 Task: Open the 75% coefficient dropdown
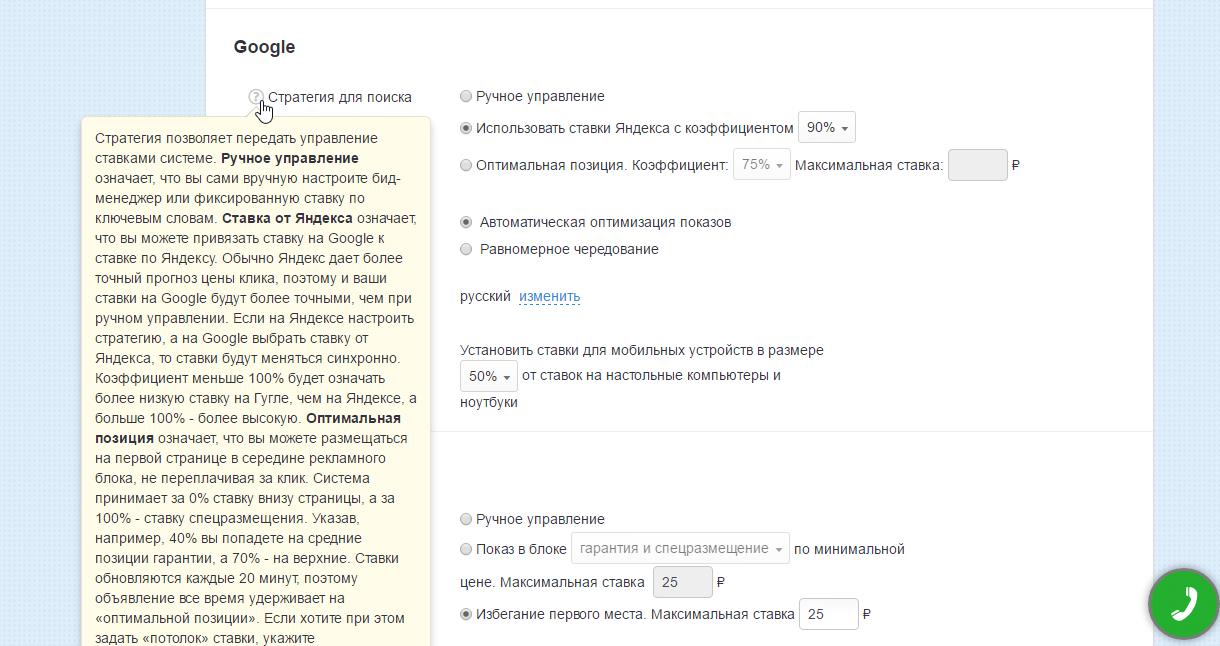tap(762, 165)
